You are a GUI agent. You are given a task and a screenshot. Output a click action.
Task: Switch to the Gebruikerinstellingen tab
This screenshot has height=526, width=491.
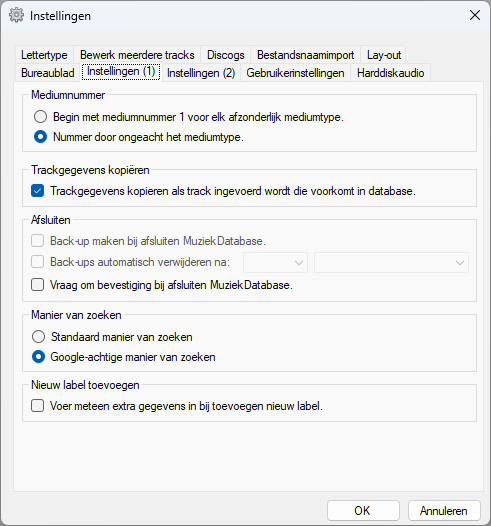click(295, 73)
